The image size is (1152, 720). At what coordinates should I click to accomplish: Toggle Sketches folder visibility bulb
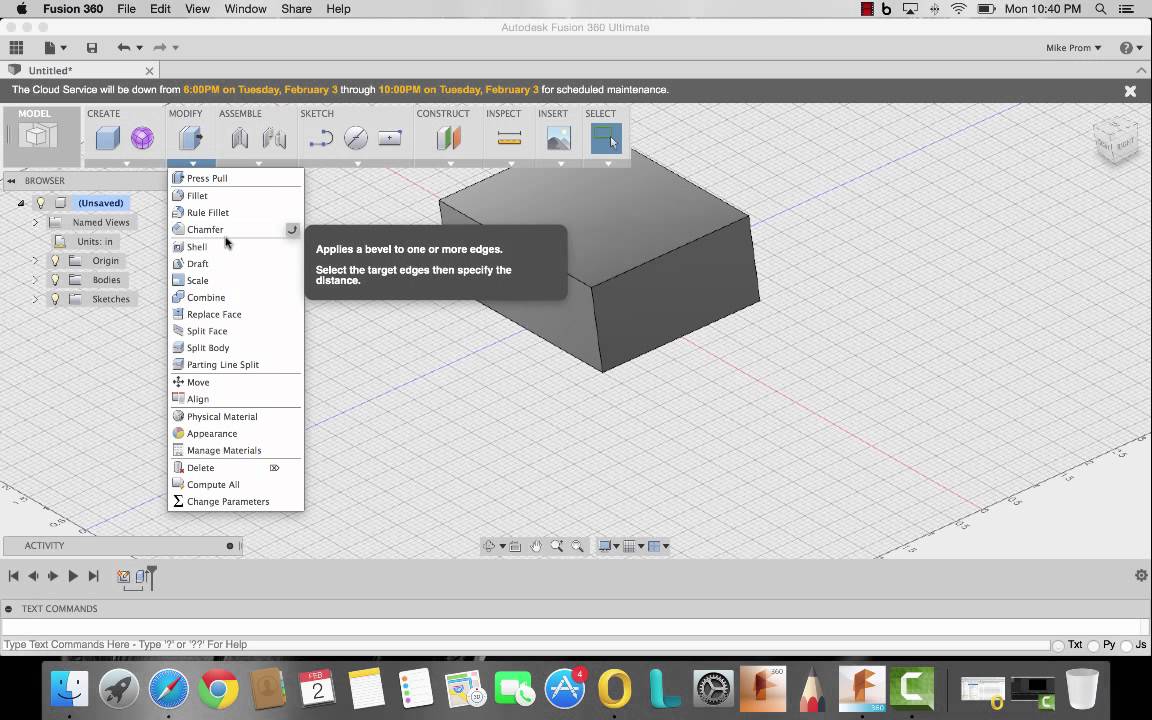point(55,299)
